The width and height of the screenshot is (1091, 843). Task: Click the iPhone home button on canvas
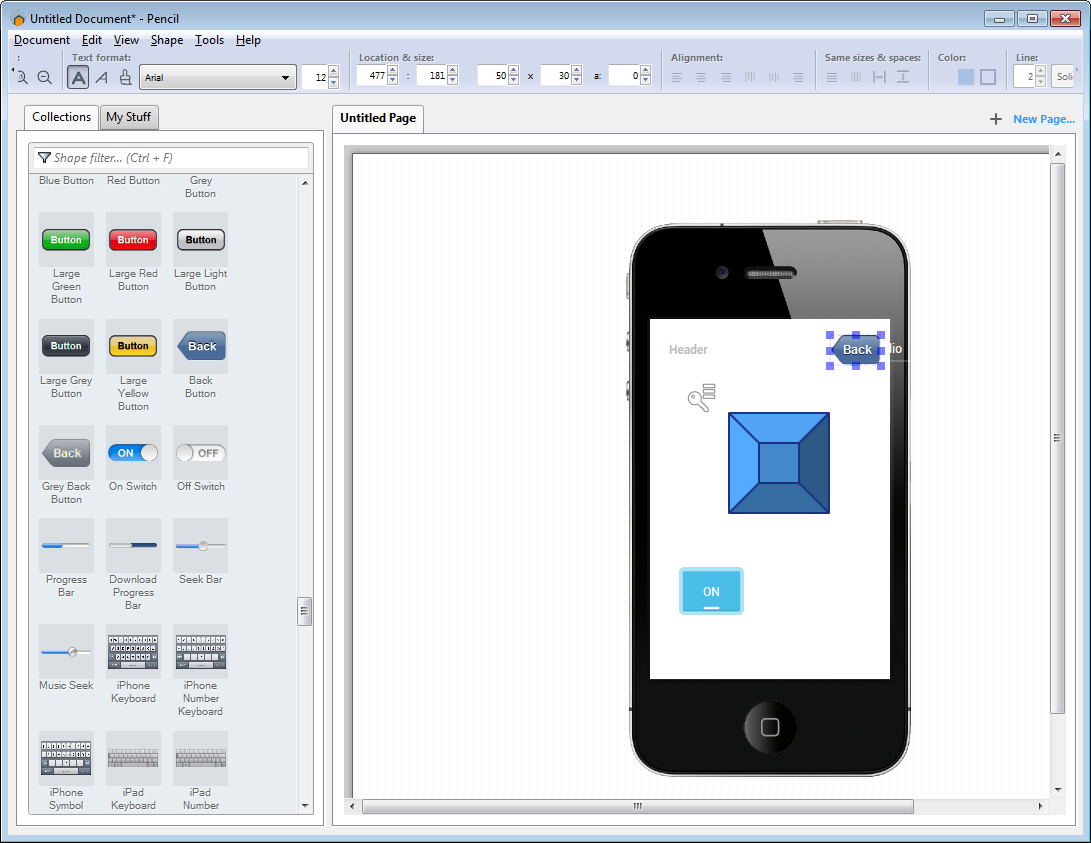(770, 727)
